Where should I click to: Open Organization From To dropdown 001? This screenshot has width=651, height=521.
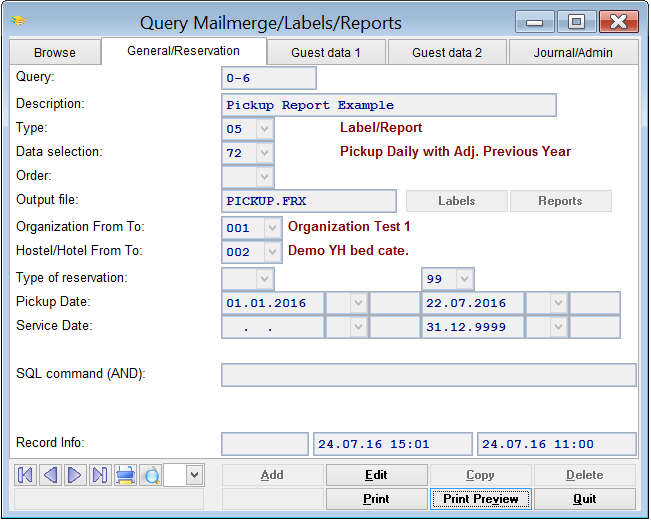point(272,228)
